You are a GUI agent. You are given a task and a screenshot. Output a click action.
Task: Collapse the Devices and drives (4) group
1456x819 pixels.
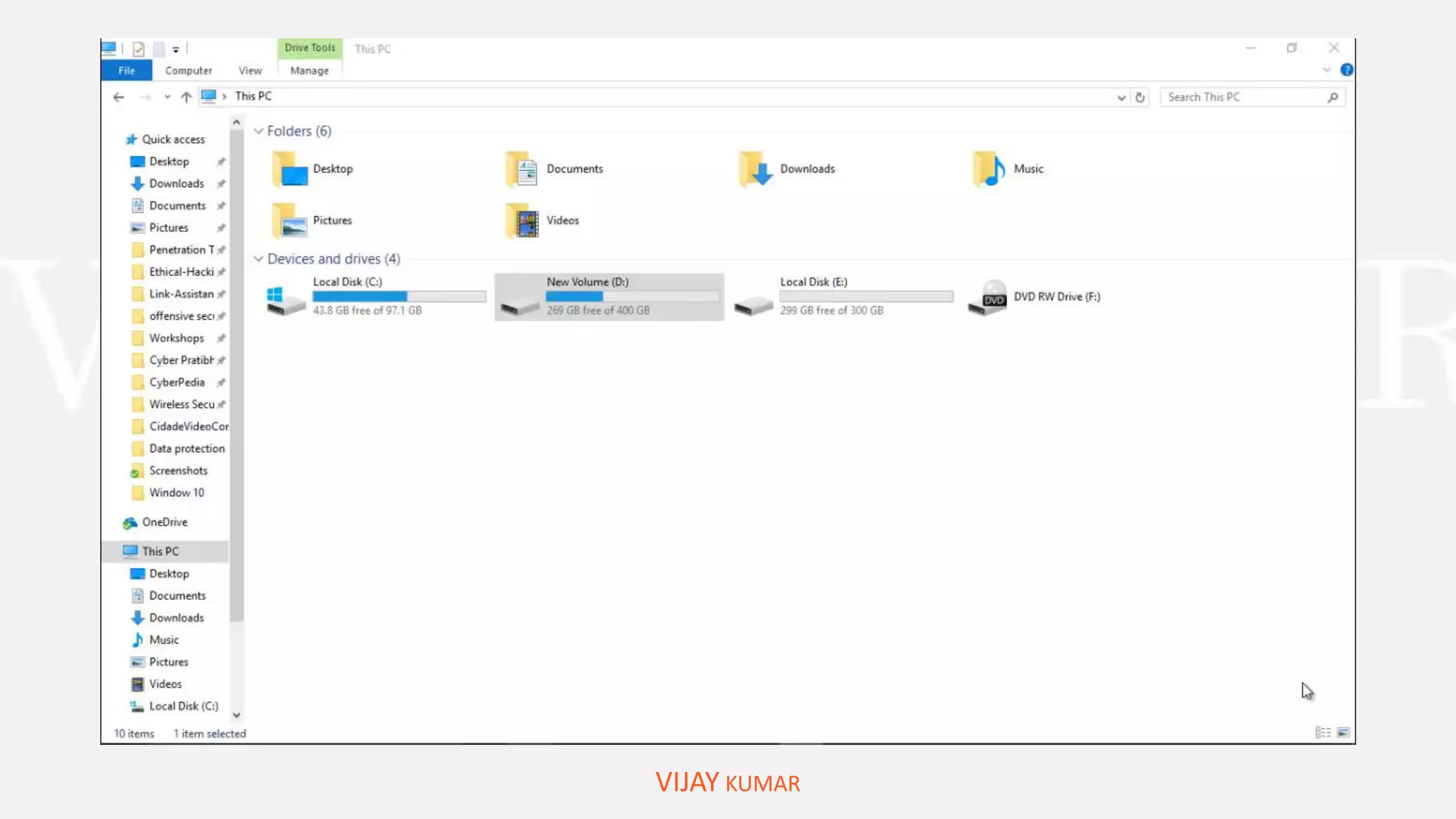click(x=259, y=259)
